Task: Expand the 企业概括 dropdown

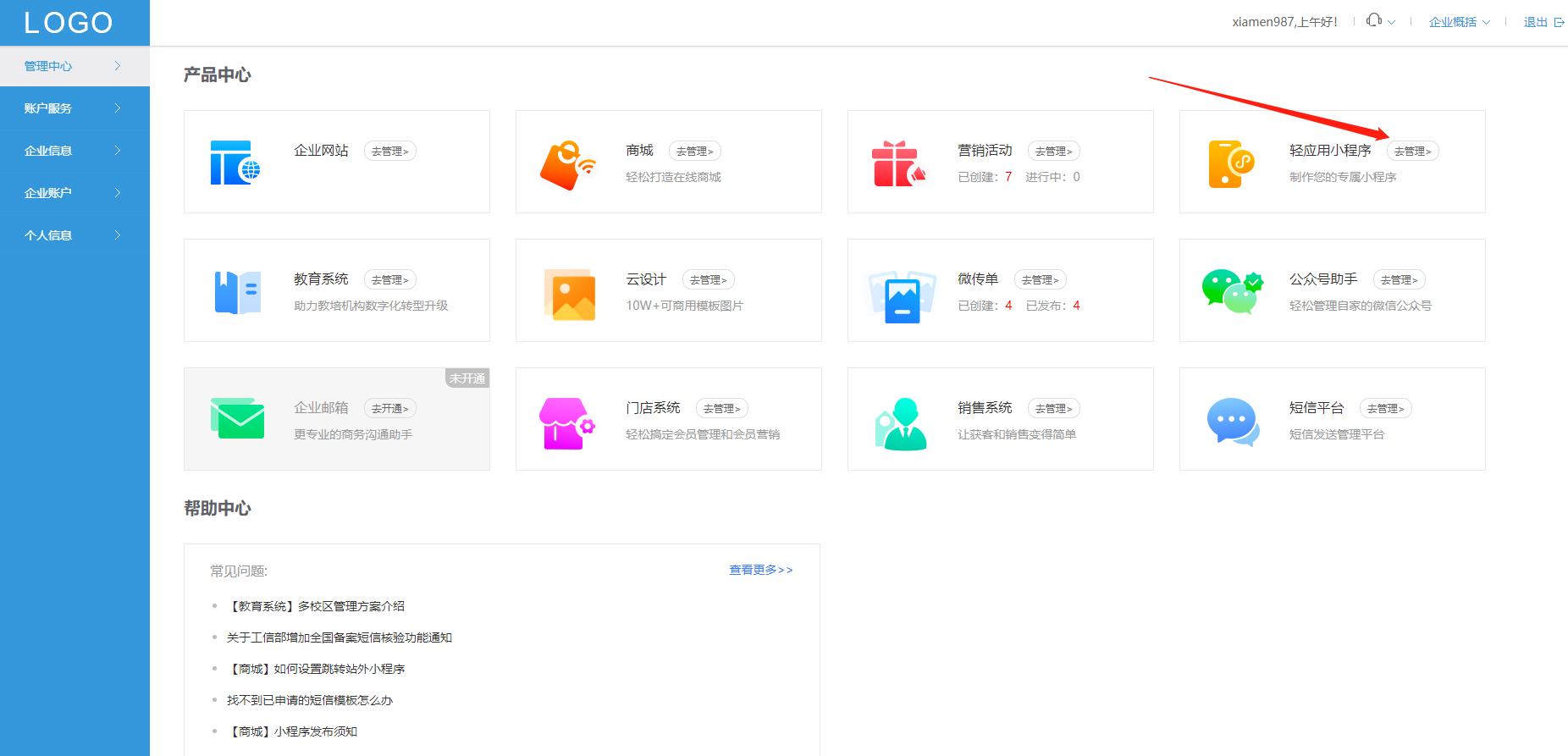Action: pos(1459,22)
